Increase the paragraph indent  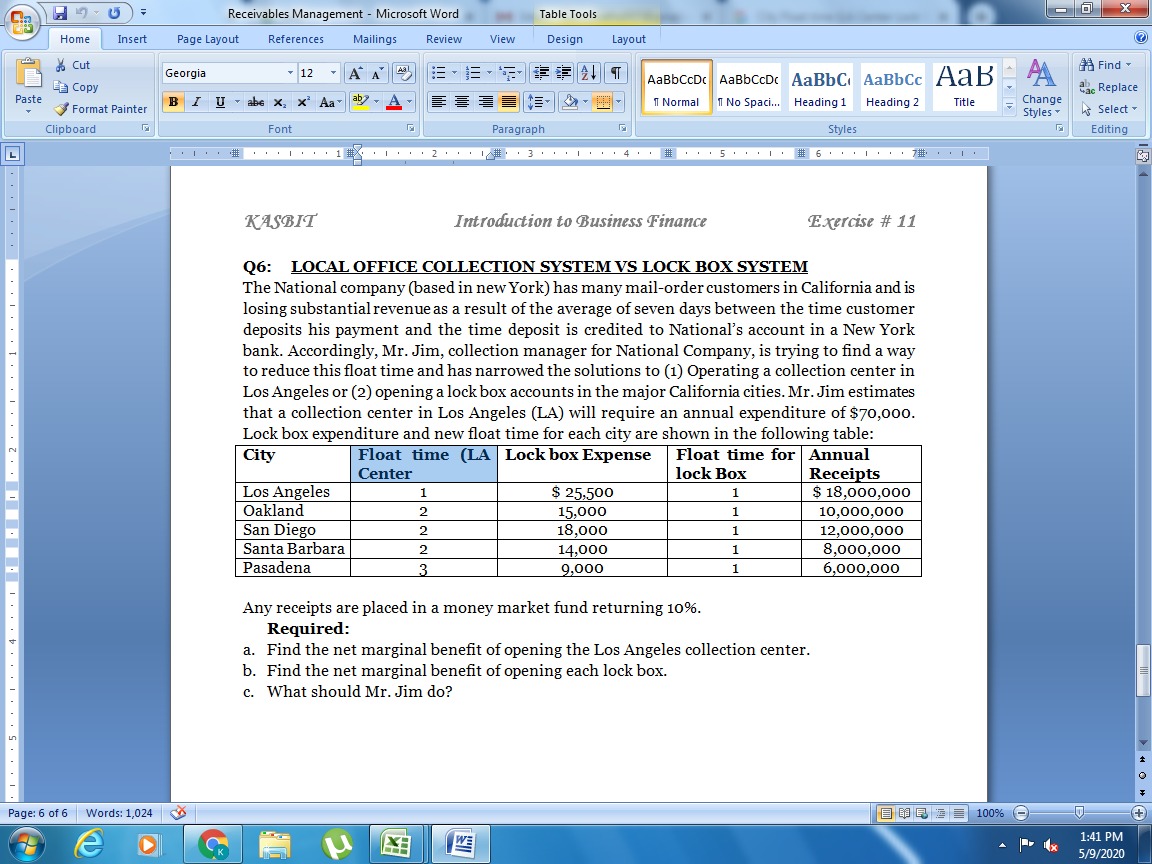pyautogui.click(x=564, y=73)
